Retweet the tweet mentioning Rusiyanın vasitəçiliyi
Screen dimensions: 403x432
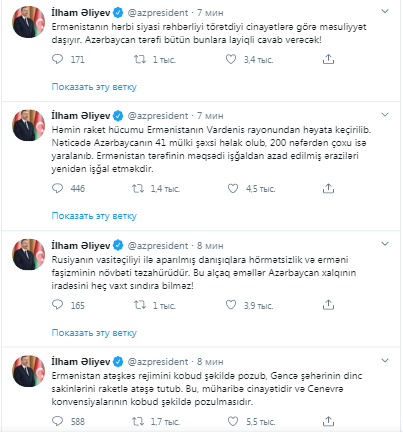click(x=140, y=305)
